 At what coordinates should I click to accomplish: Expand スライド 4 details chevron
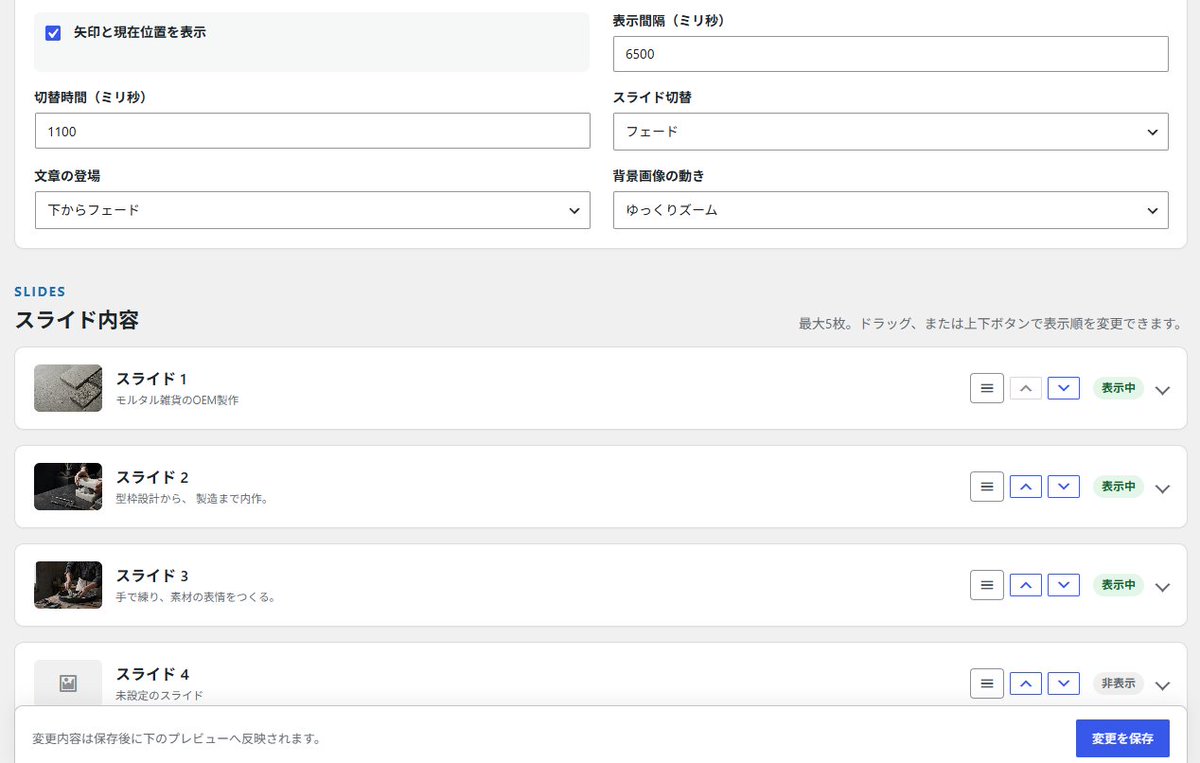(x=1162, y=685)
